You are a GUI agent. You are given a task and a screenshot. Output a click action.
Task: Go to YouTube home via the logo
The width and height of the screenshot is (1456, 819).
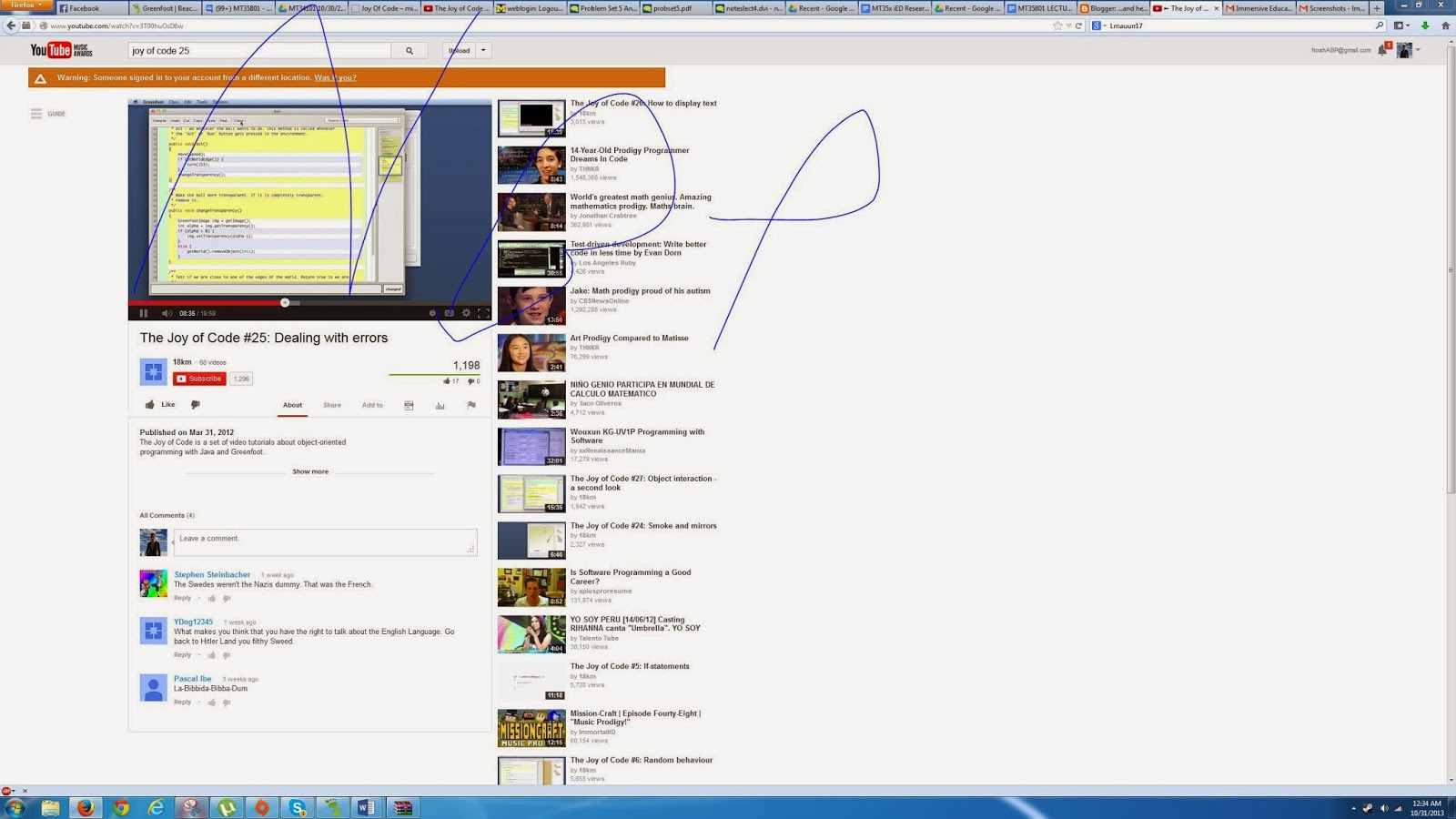[61, 51]
